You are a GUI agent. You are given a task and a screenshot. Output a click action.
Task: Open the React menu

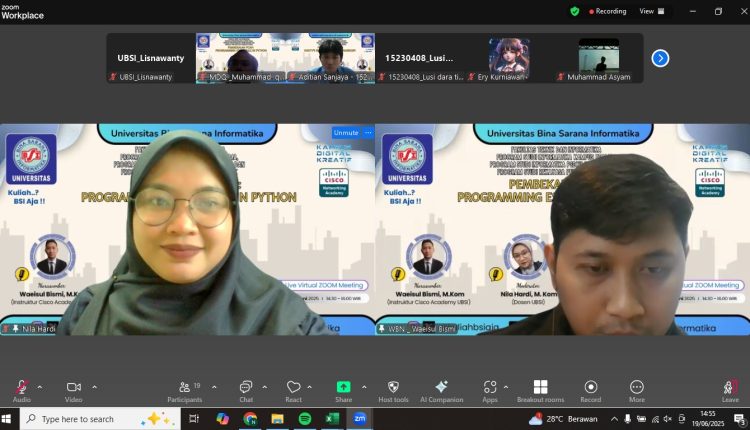(x=294, y=391)
